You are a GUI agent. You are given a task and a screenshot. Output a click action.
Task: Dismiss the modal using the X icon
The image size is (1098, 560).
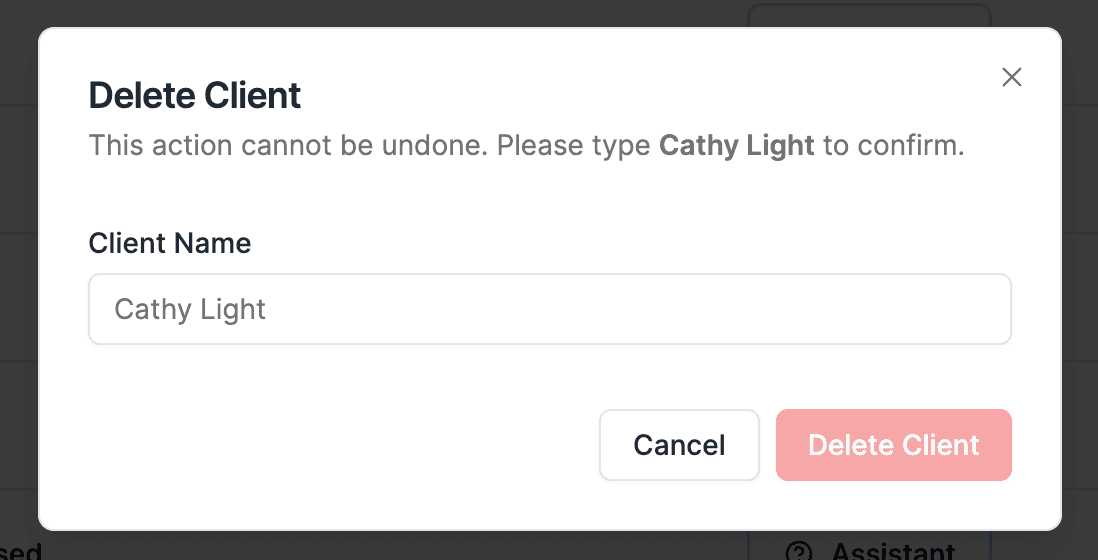point(1011,78)
